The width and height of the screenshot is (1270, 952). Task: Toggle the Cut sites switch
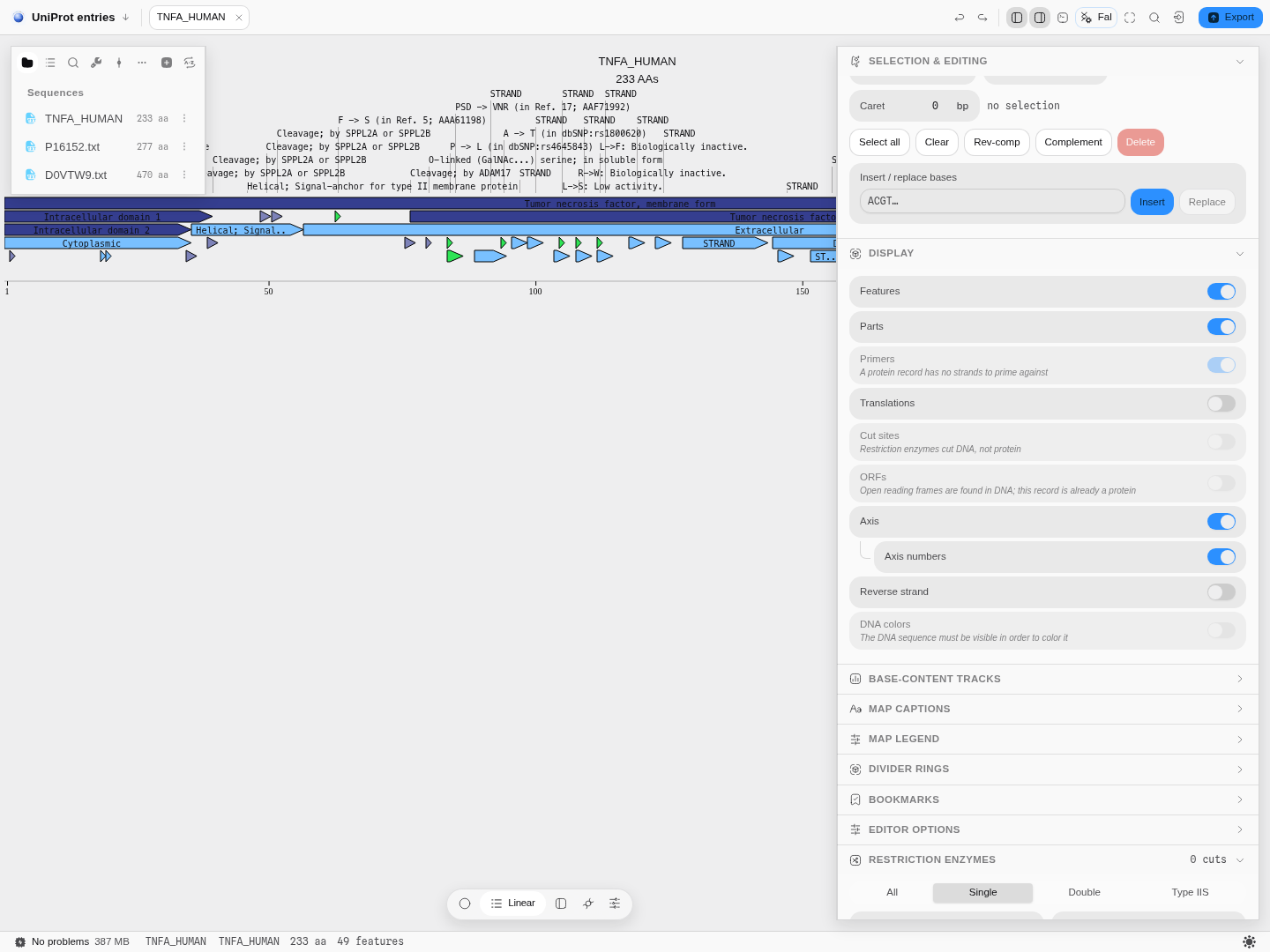pyautogui.click(x=1221, y=442)
